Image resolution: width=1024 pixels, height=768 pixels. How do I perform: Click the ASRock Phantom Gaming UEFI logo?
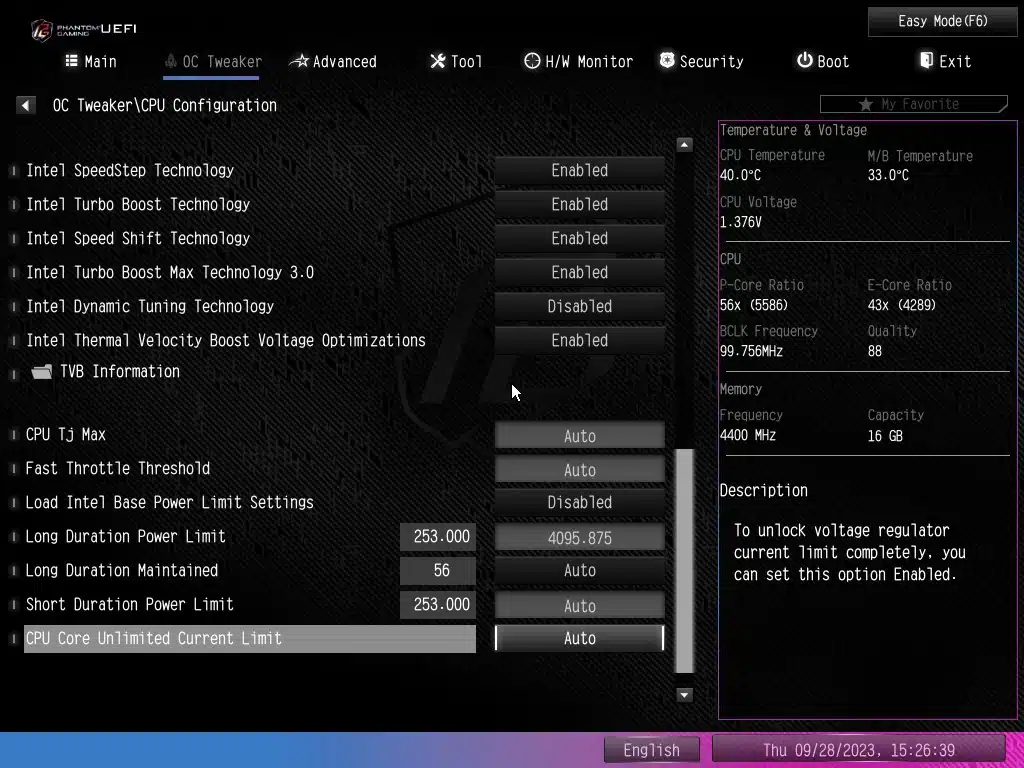(x=84, y=29)
